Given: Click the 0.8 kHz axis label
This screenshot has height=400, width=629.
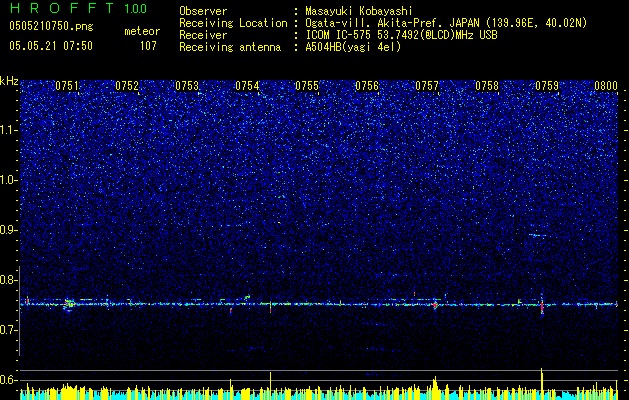Looking at the screenshot, I should pos(9,280).
